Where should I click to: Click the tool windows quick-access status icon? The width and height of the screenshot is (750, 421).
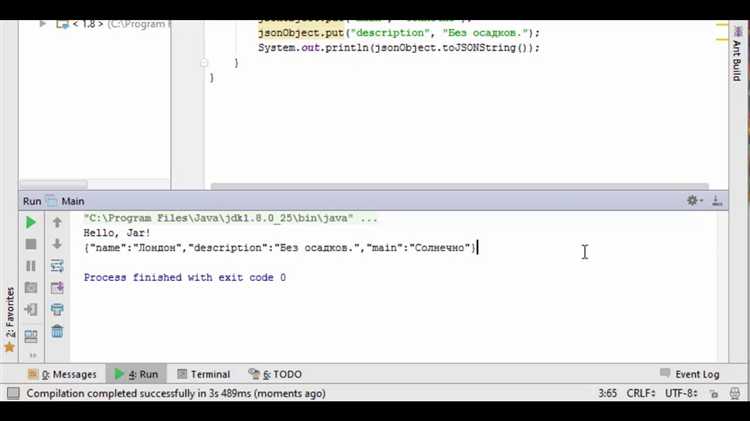tap(13, 394)
